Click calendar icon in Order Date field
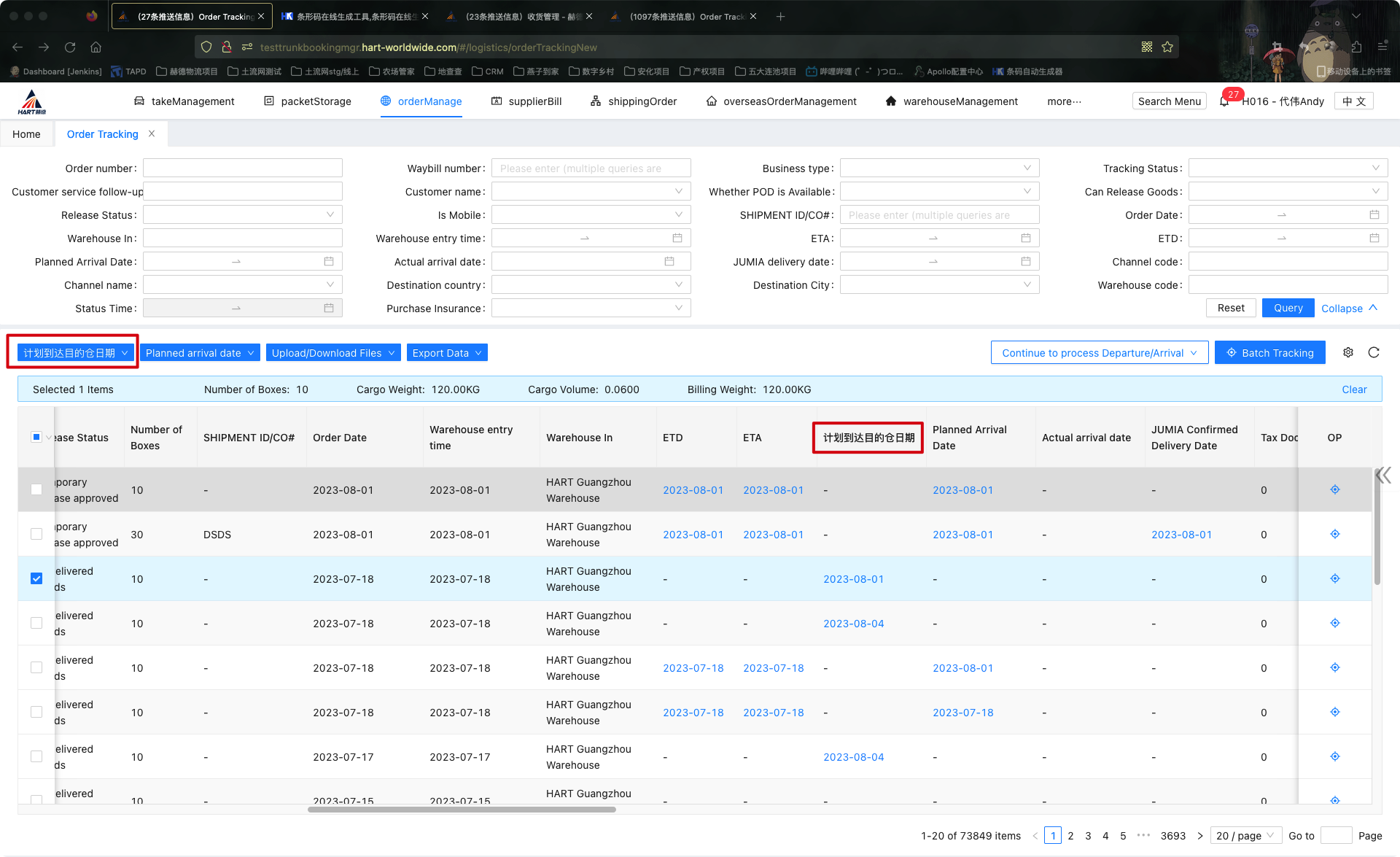This screenshot has height=857, width=1400. (x=1374, y=215)
